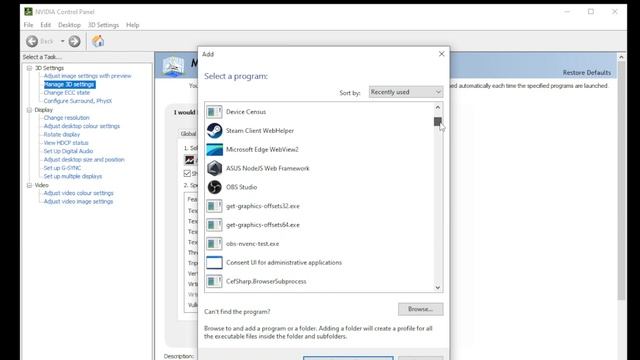
Task: Open the Edit menu
Action: point(45,25)
